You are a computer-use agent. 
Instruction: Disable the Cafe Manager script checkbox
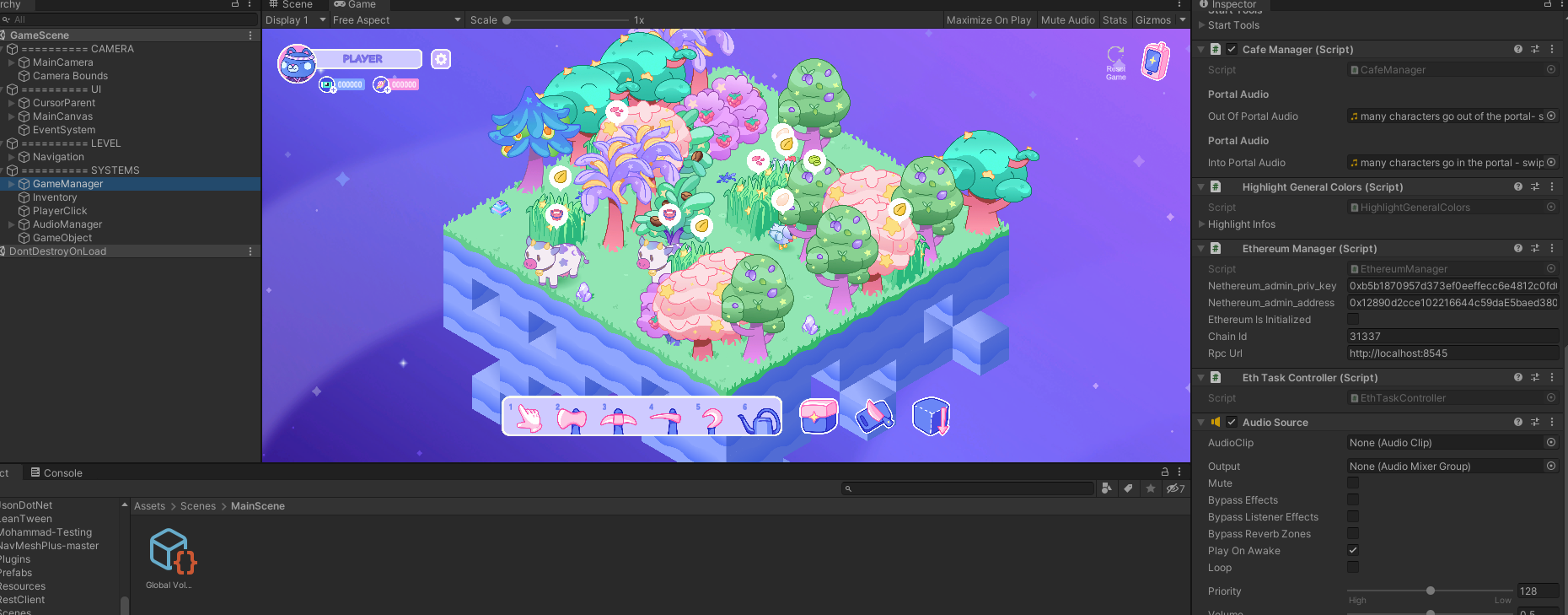click(1232, 50)
